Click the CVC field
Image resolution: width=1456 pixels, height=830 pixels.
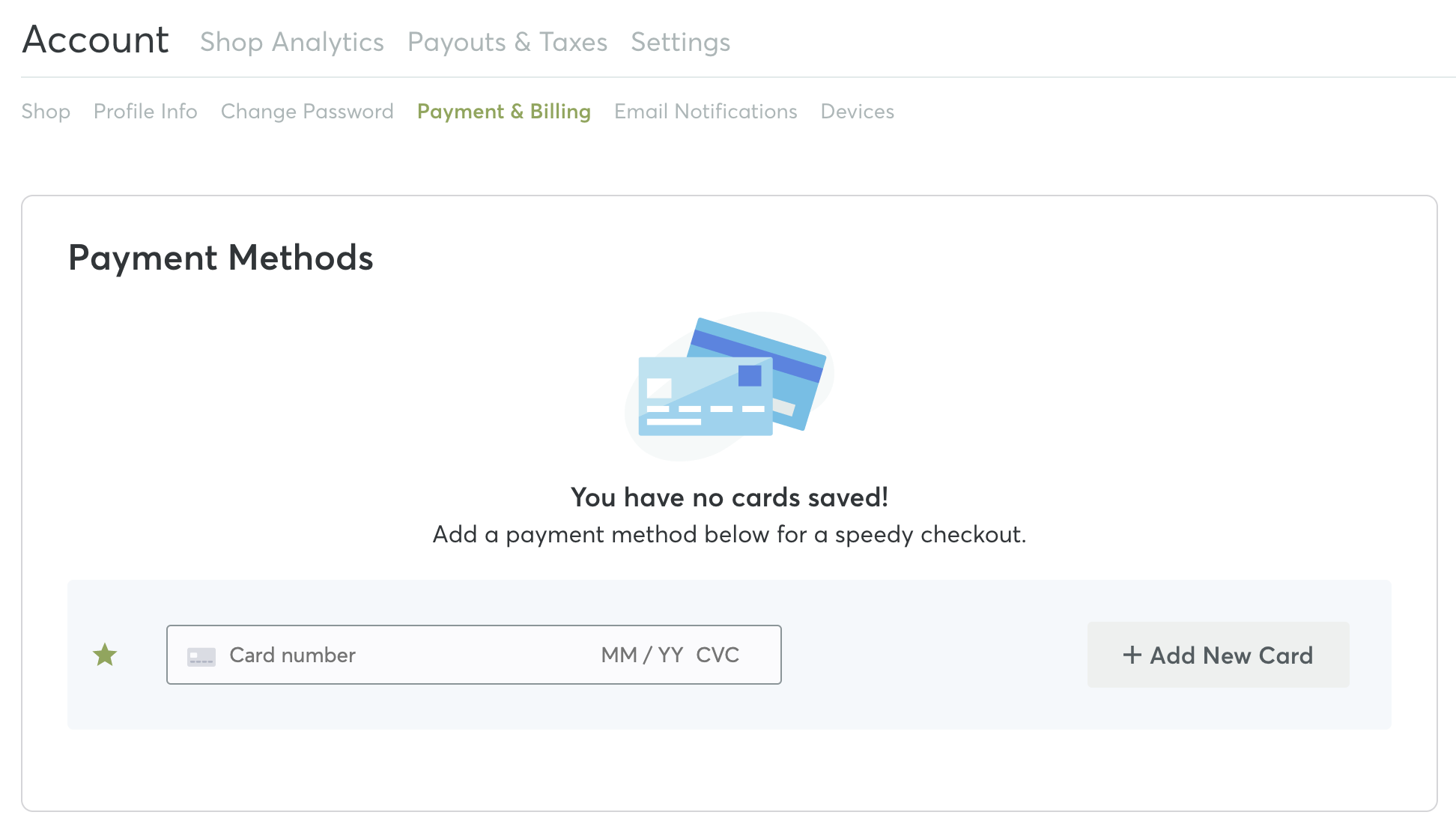(718, 655)
